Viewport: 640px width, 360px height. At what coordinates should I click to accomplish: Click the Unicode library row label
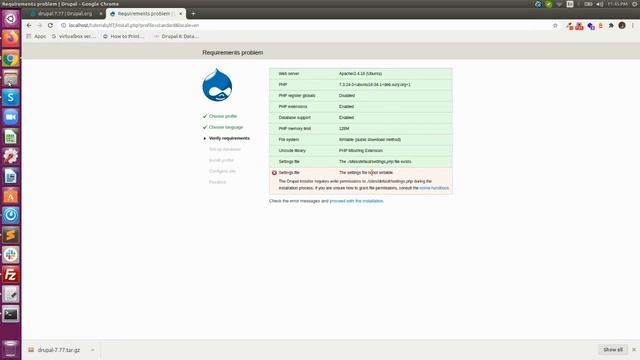292,151
